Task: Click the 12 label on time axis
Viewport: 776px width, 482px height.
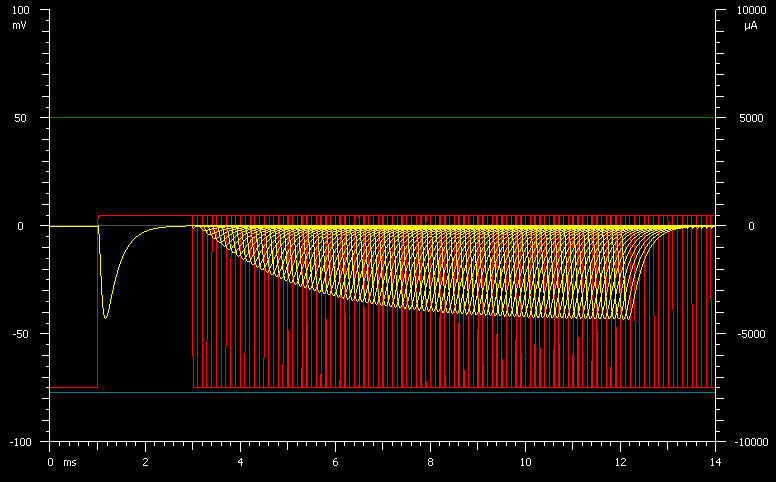Action: point(621,462)
